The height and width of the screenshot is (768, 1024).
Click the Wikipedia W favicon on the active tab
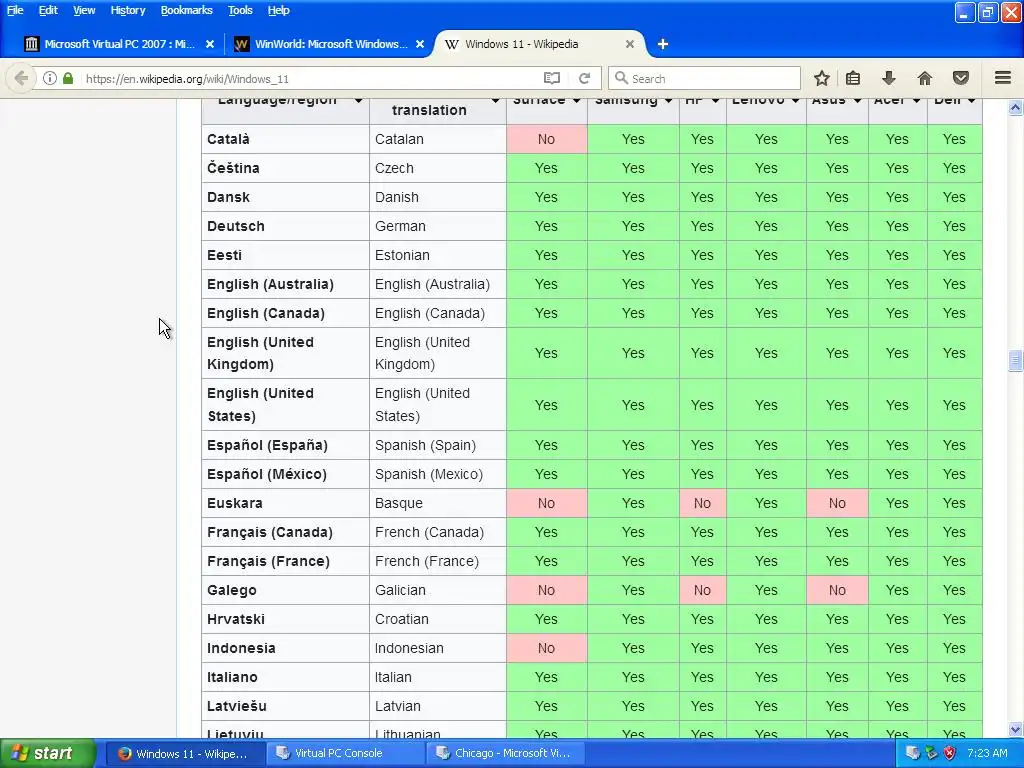coord(451,44)
